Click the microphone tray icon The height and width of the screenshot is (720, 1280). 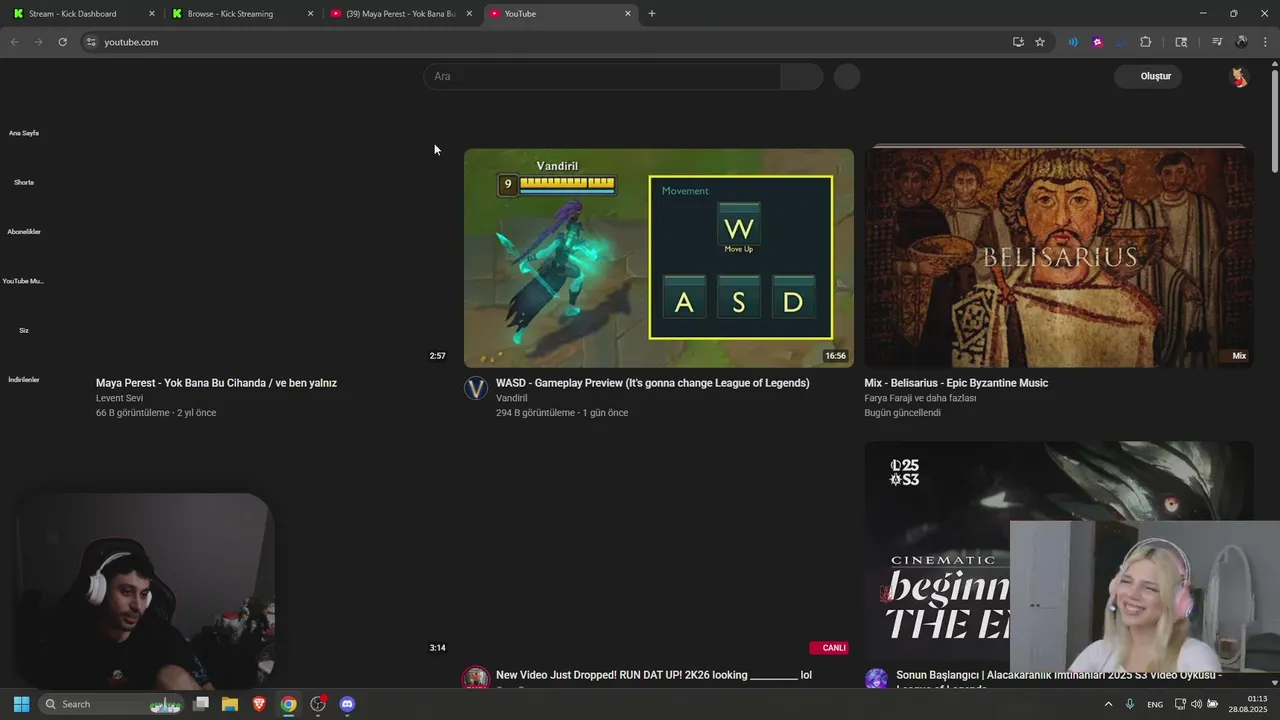(x=1130, y=704)
